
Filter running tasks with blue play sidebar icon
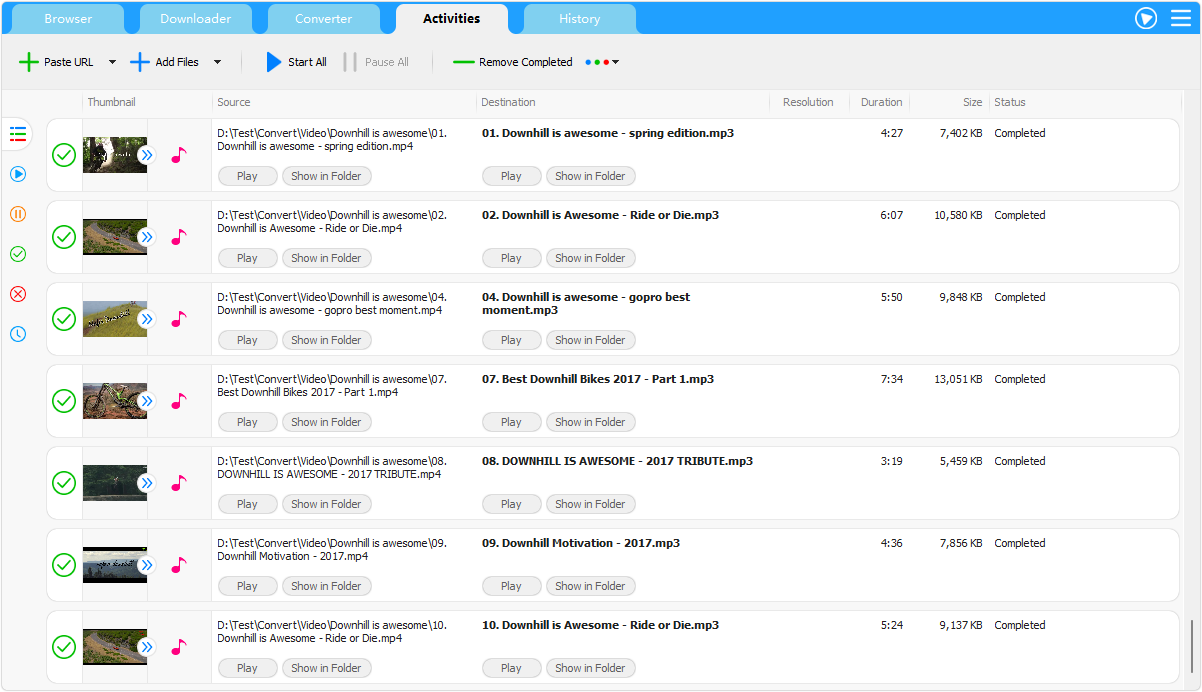pyautogui.click(x=18, y=174)
